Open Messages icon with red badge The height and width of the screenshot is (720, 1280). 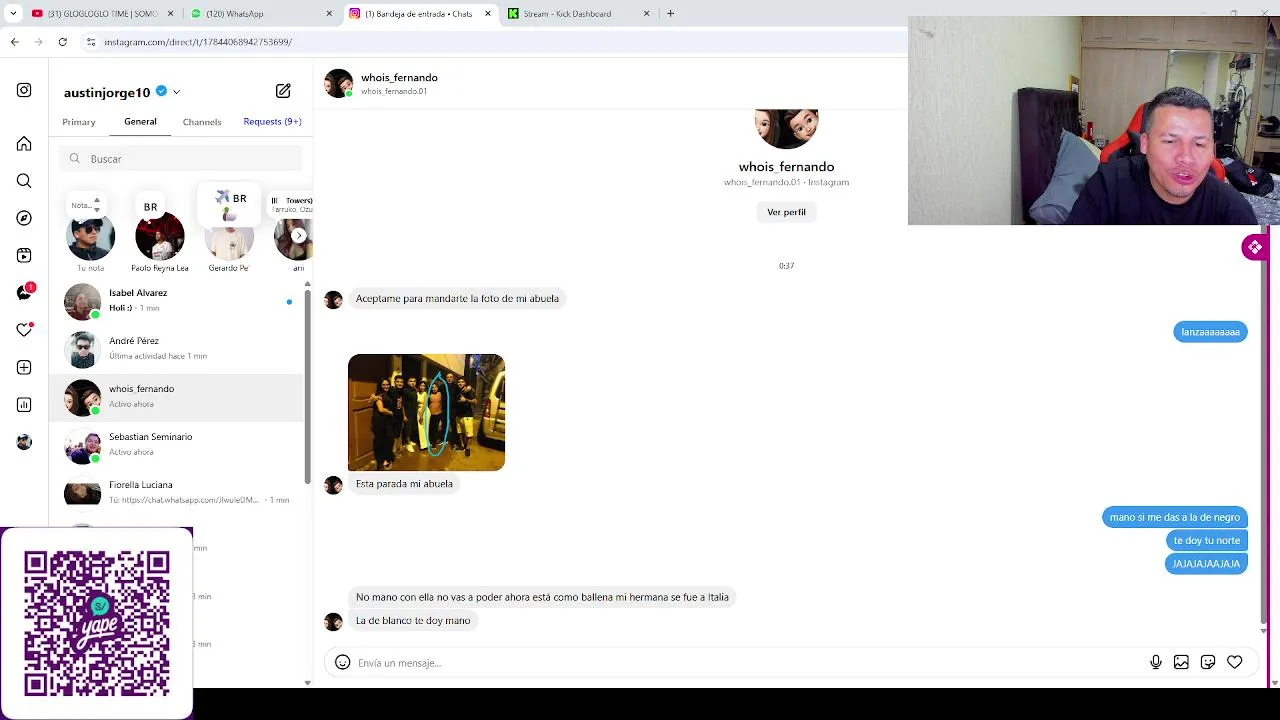(25, 292)
